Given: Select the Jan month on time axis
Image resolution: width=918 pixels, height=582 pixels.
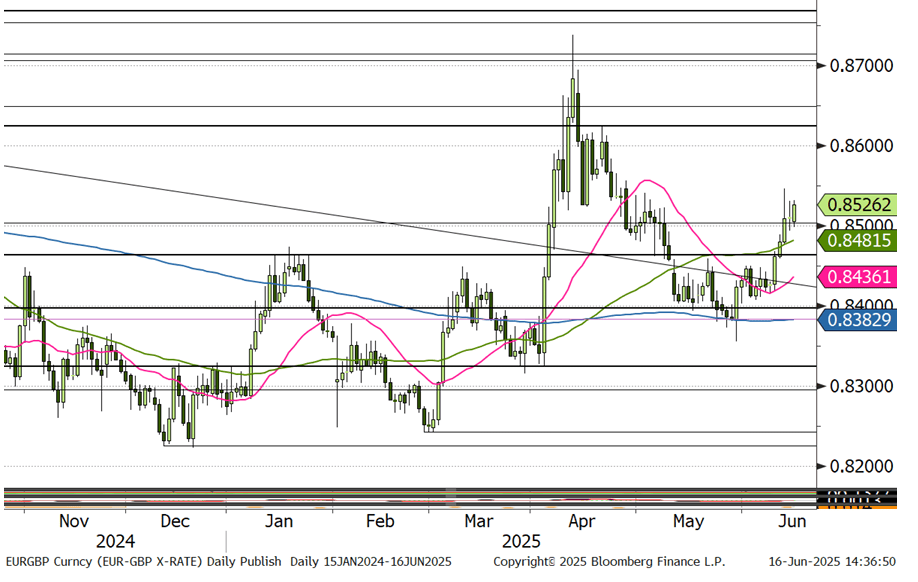Looking at the screenshot, I should 278,521.
